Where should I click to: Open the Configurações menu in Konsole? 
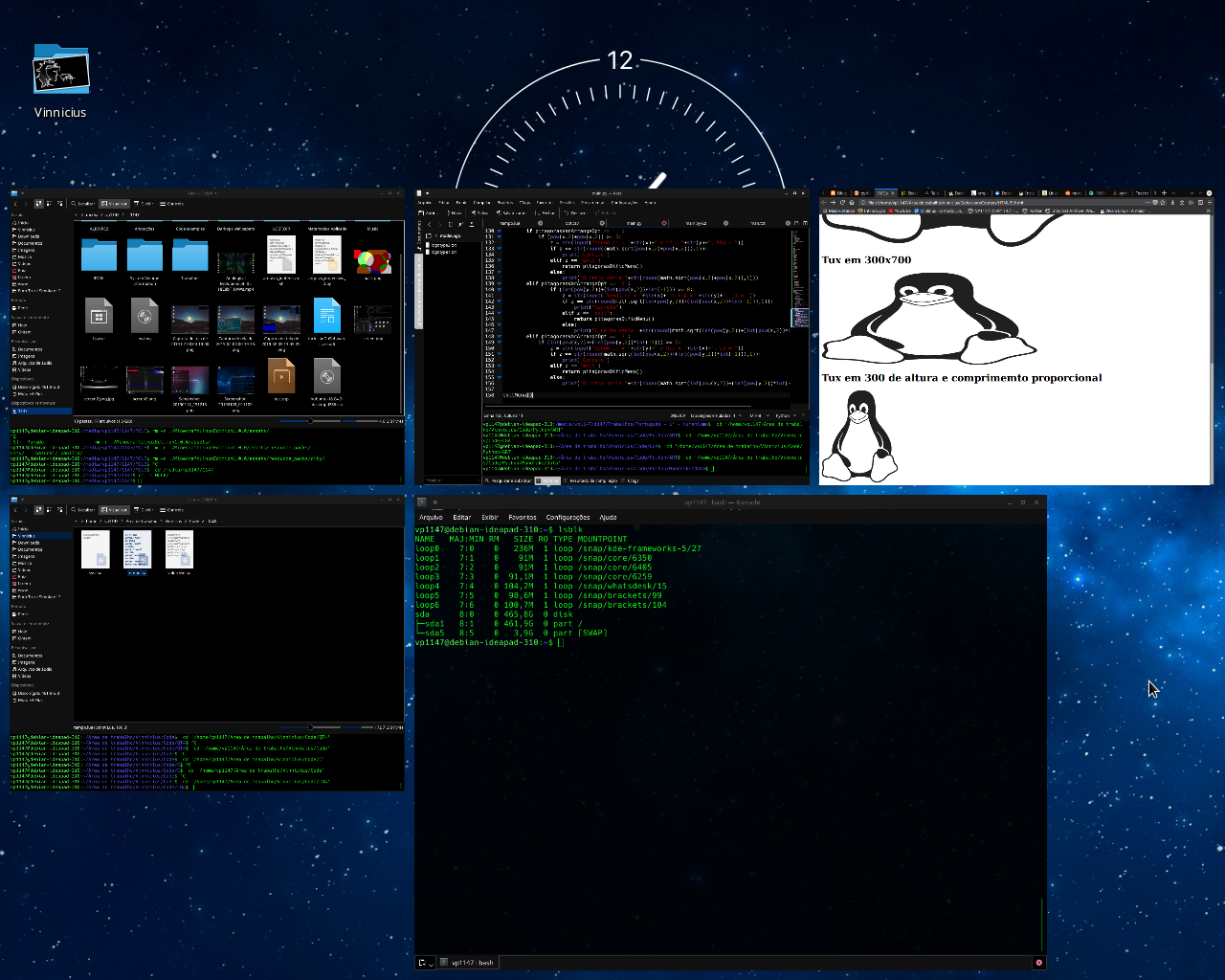coord(568,517)
